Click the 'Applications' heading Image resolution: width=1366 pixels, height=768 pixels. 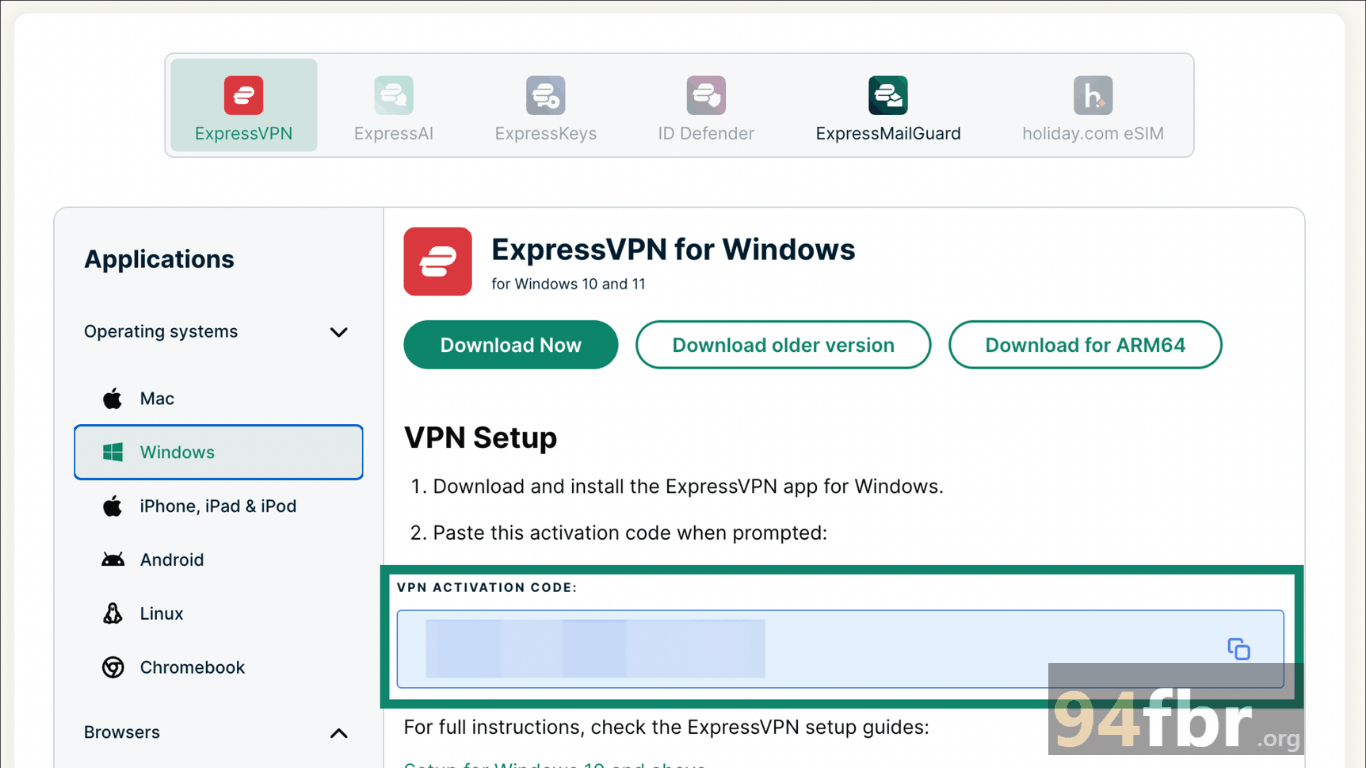point(159,259)
